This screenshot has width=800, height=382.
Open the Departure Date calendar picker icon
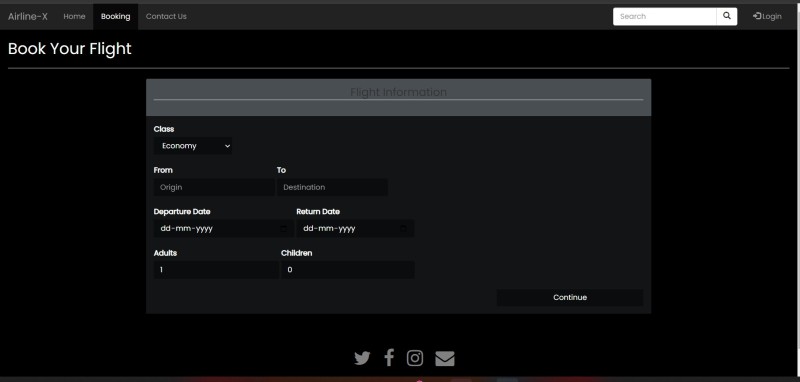click(284, 228)
